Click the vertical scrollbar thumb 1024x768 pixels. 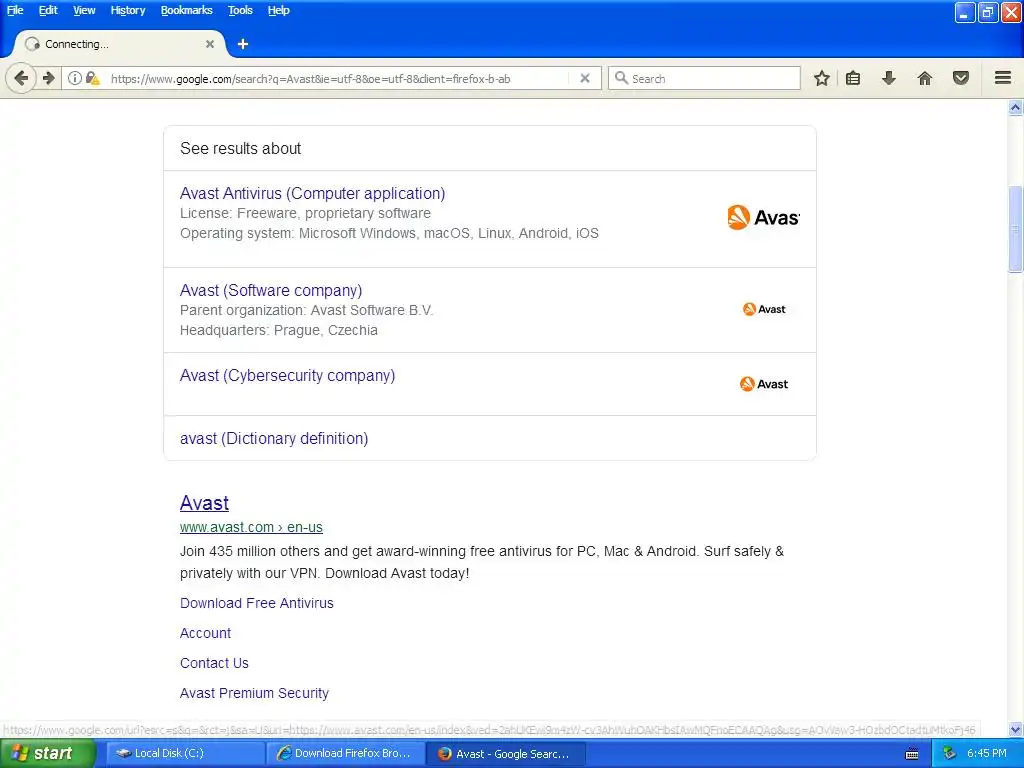pyautogui.click(x=1016, y=229)
